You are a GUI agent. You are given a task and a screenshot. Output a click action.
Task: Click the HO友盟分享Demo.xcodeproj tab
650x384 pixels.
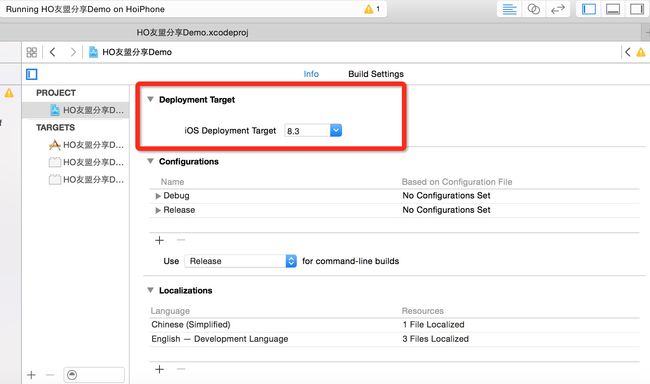192,32
